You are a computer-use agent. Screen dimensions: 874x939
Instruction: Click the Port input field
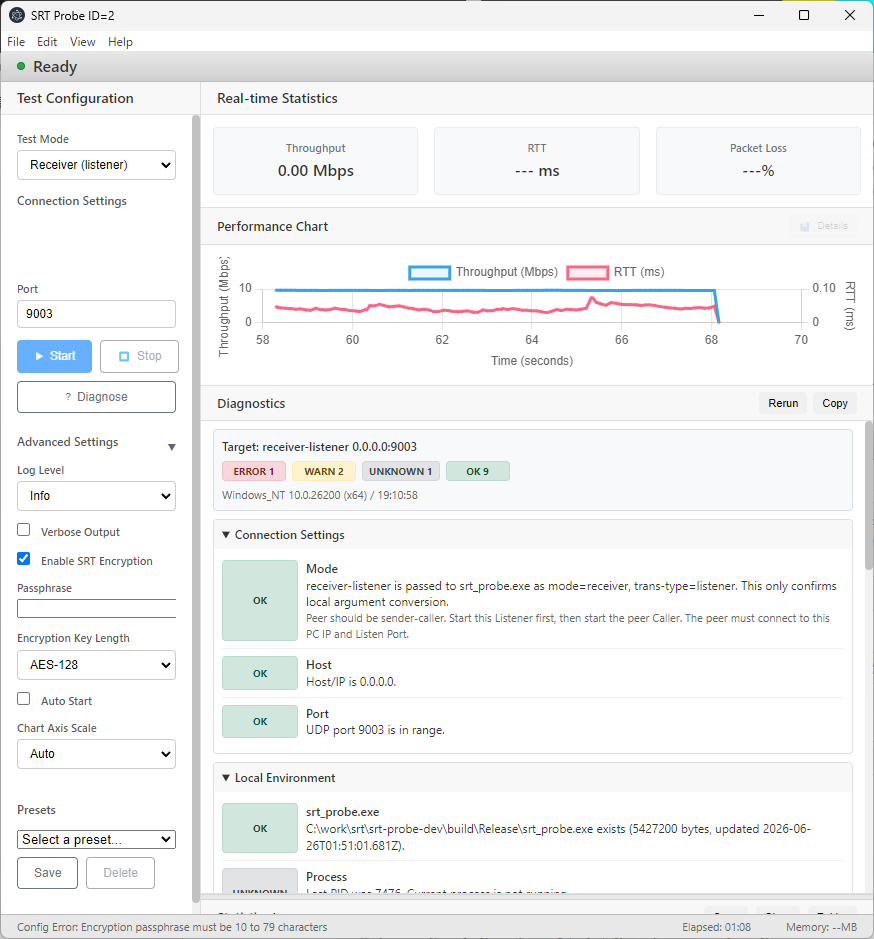(96, 314)
